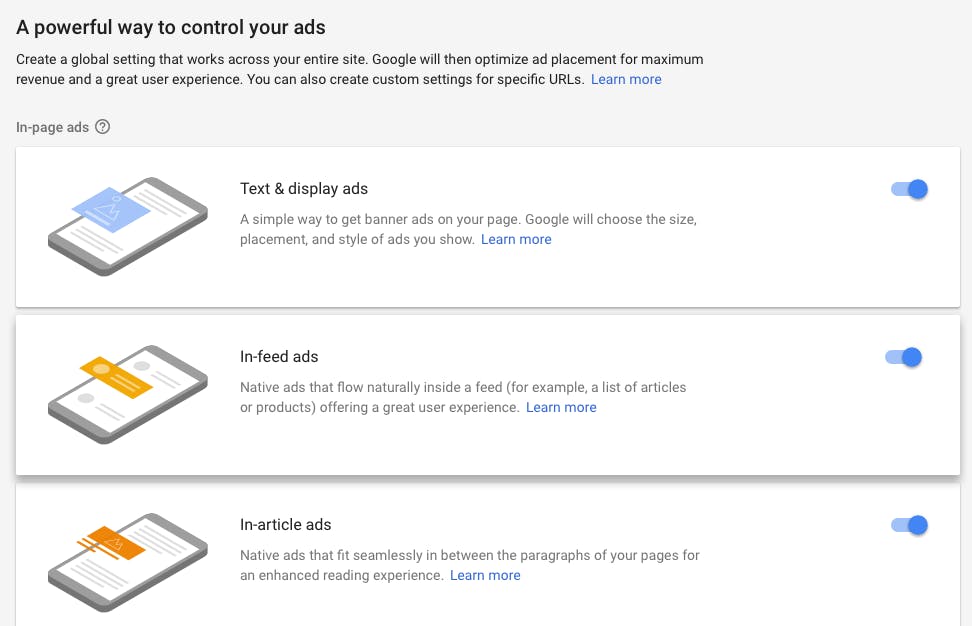The height and width of the screenshot is (626, 972).
Task: Click the In-page ads section label
Action: click(x=52, y=127)
